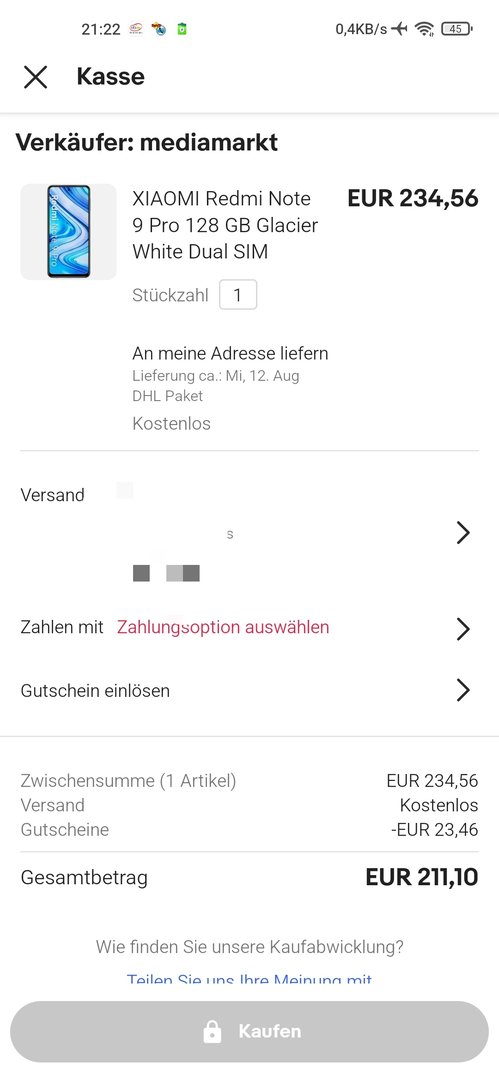Tap the battery level indicator

click(456, 29)
